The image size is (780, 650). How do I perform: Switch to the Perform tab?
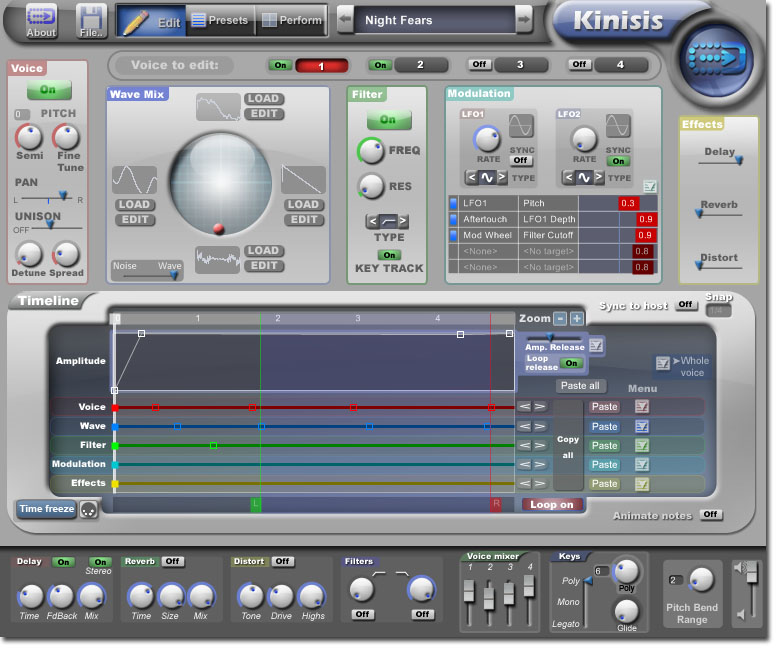[x=292, y=20]
